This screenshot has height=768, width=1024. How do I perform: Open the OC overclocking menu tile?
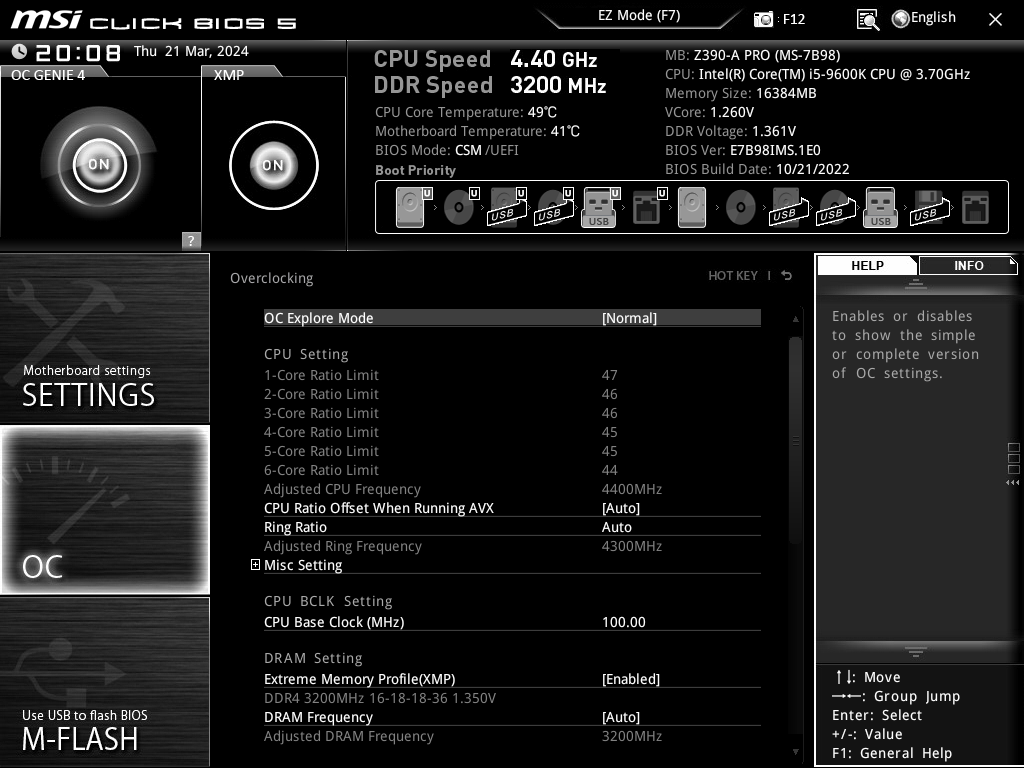pos(104,509)
